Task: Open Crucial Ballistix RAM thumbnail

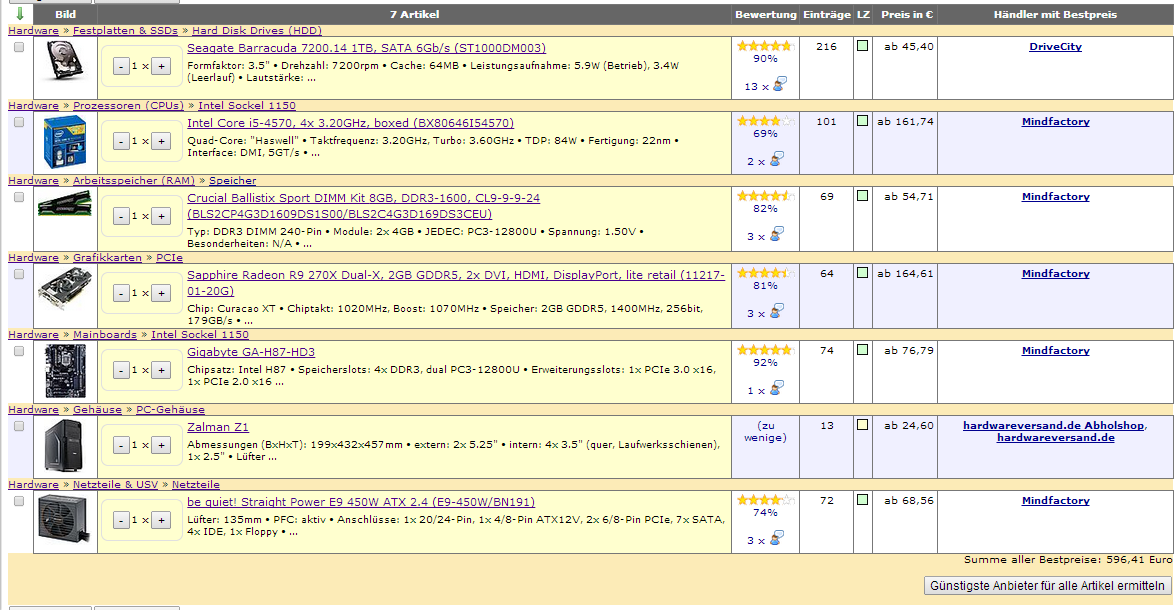Action: 65,204
